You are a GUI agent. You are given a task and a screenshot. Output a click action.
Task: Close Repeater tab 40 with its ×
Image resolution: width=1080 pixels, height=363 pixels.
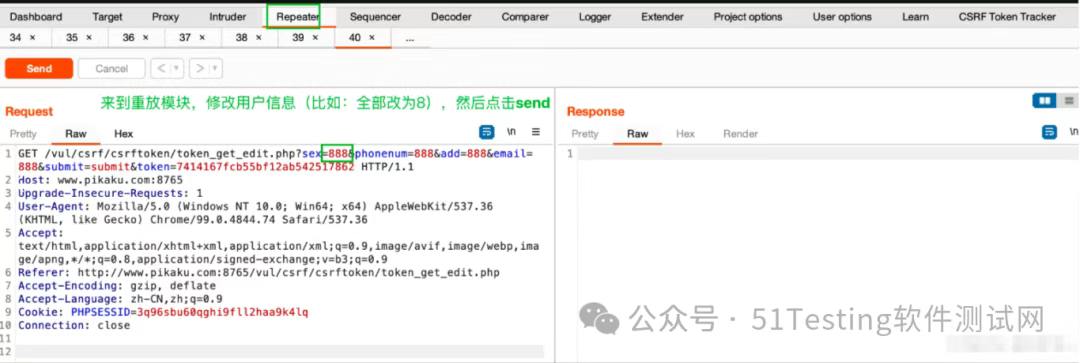click(x=372, y=38)
